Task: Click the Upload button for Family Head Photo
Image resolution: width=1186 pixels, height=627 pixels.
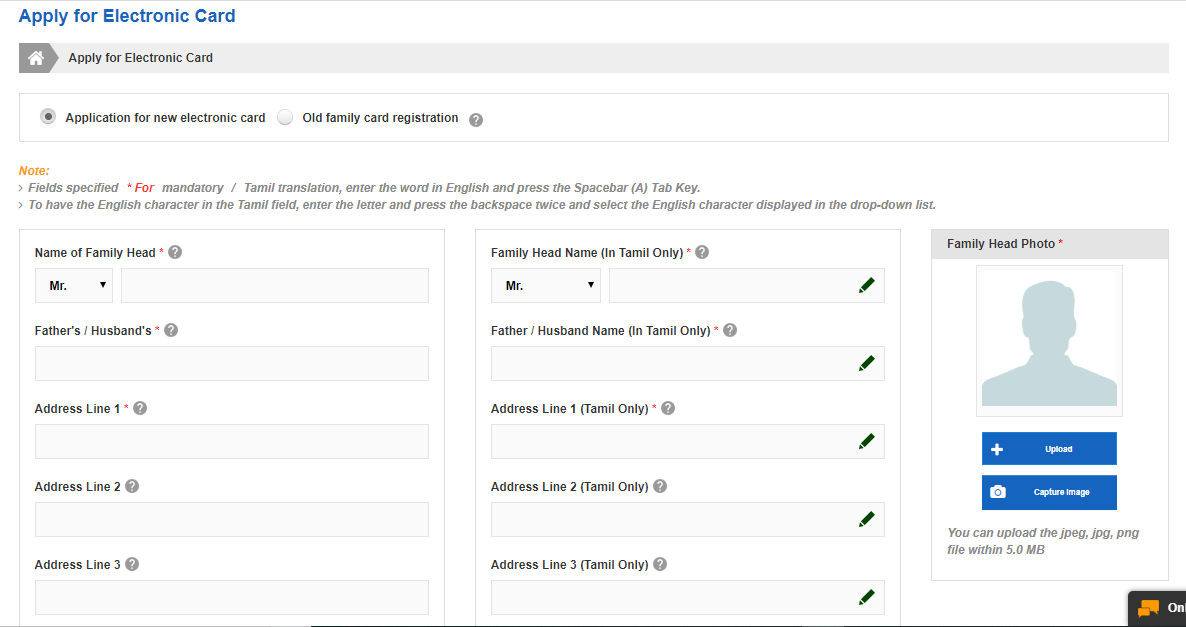Action: [x=1049, y=448]
